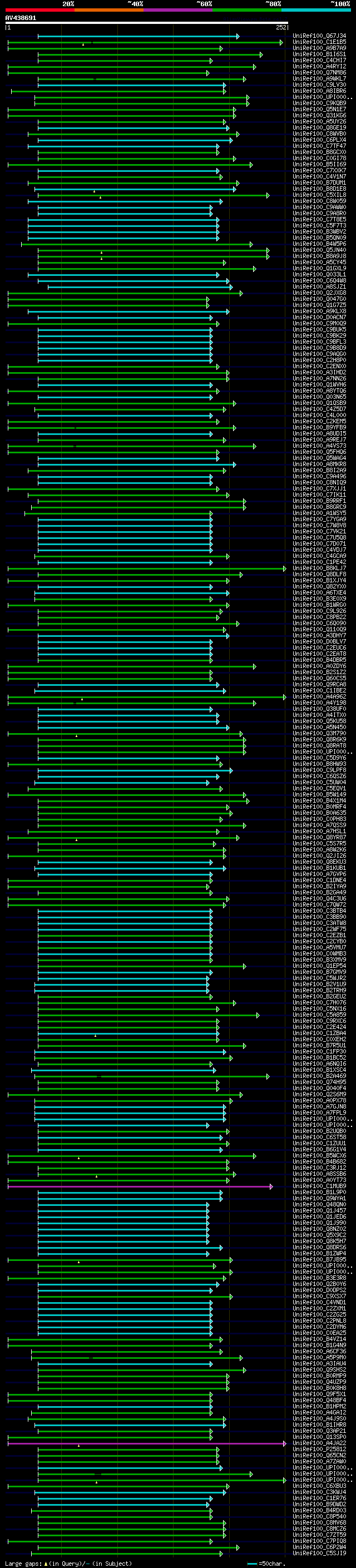Select hit label UniRef100_Q31KG6
Image resolution: width=356 pixels, height=1568 pixels.
[319, 116]
